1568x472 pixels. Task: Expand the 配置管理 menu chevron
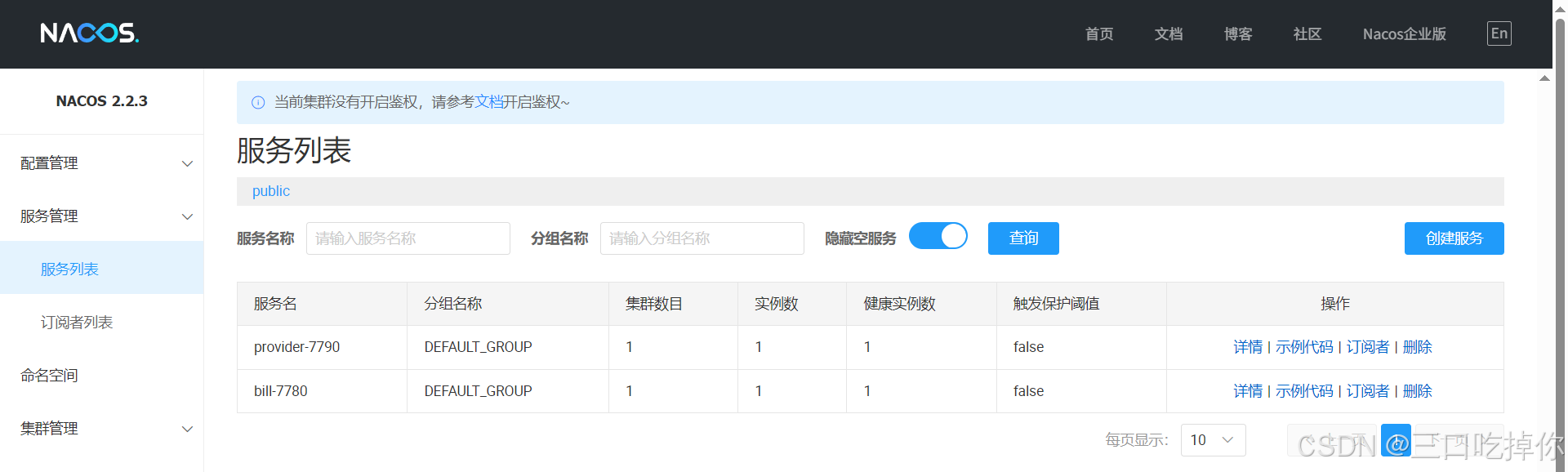187,163
